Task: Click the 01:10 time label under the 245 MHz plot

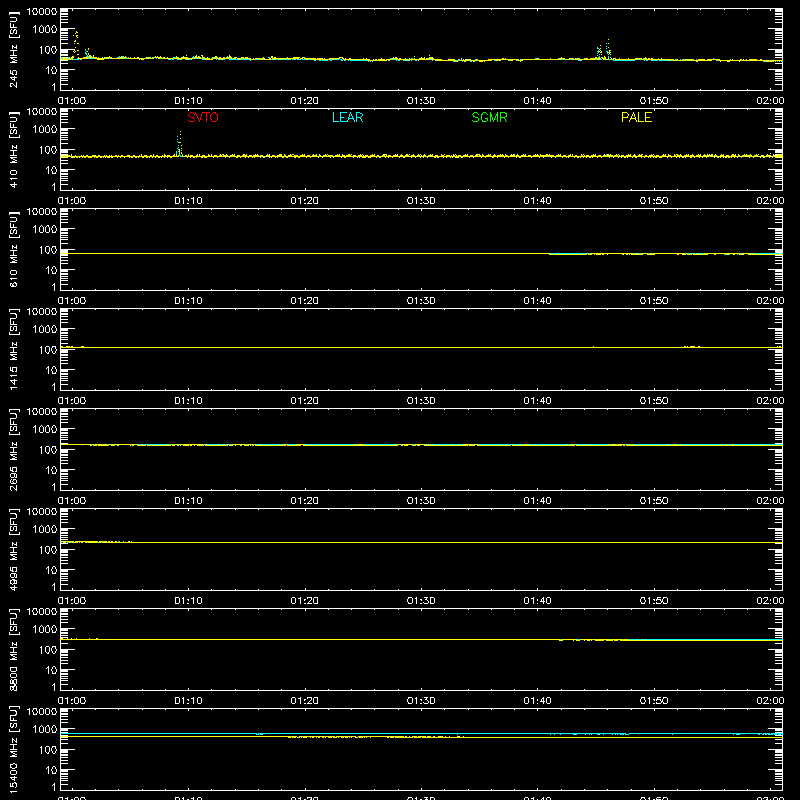Action: (188, 101)
